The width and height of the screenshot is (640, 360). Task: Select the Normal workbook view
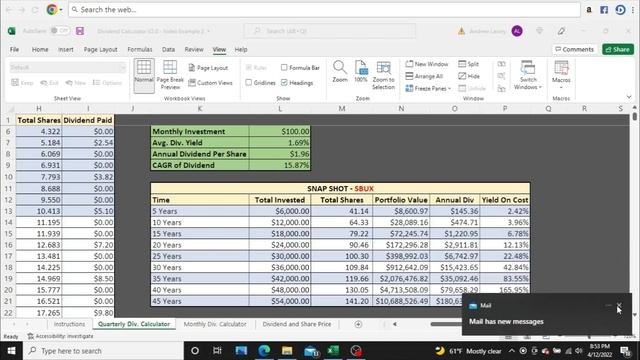(x=144, y=76)
